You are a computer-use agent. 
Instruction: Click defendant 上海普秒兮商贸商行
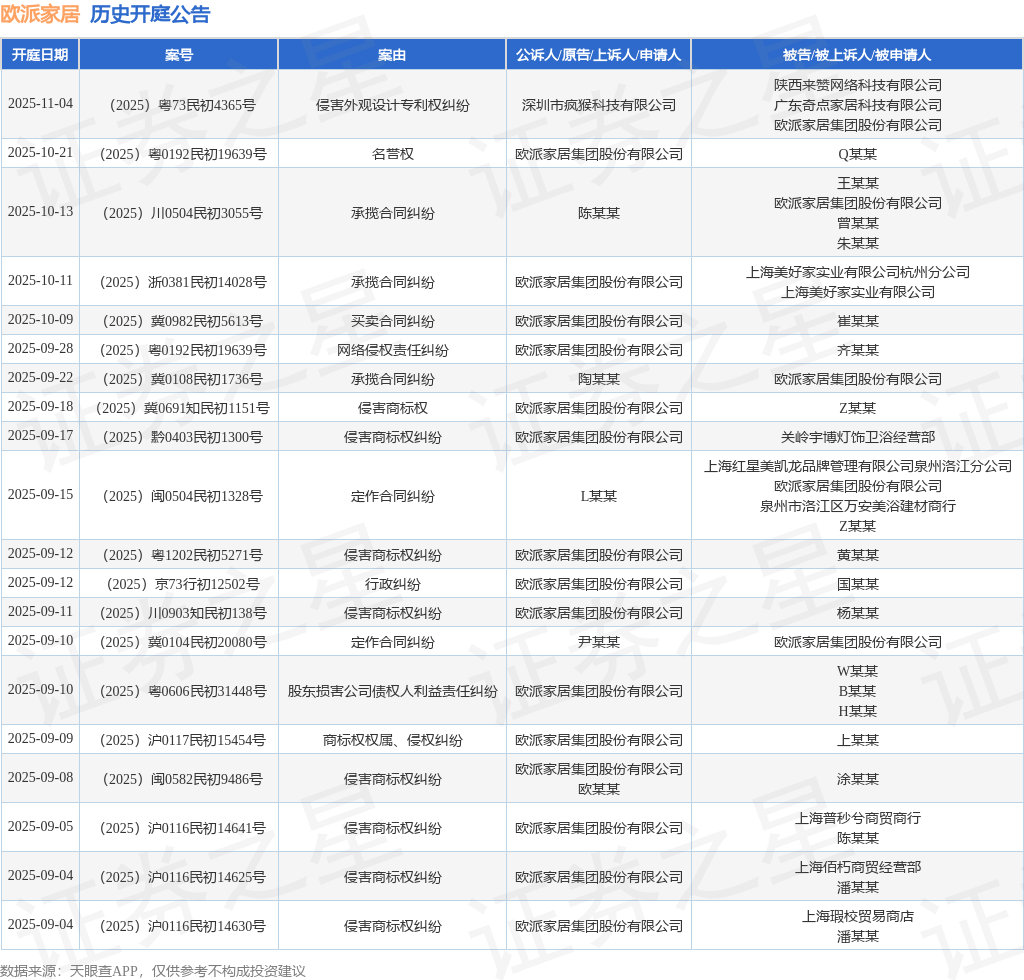click(x=857, y=818)
